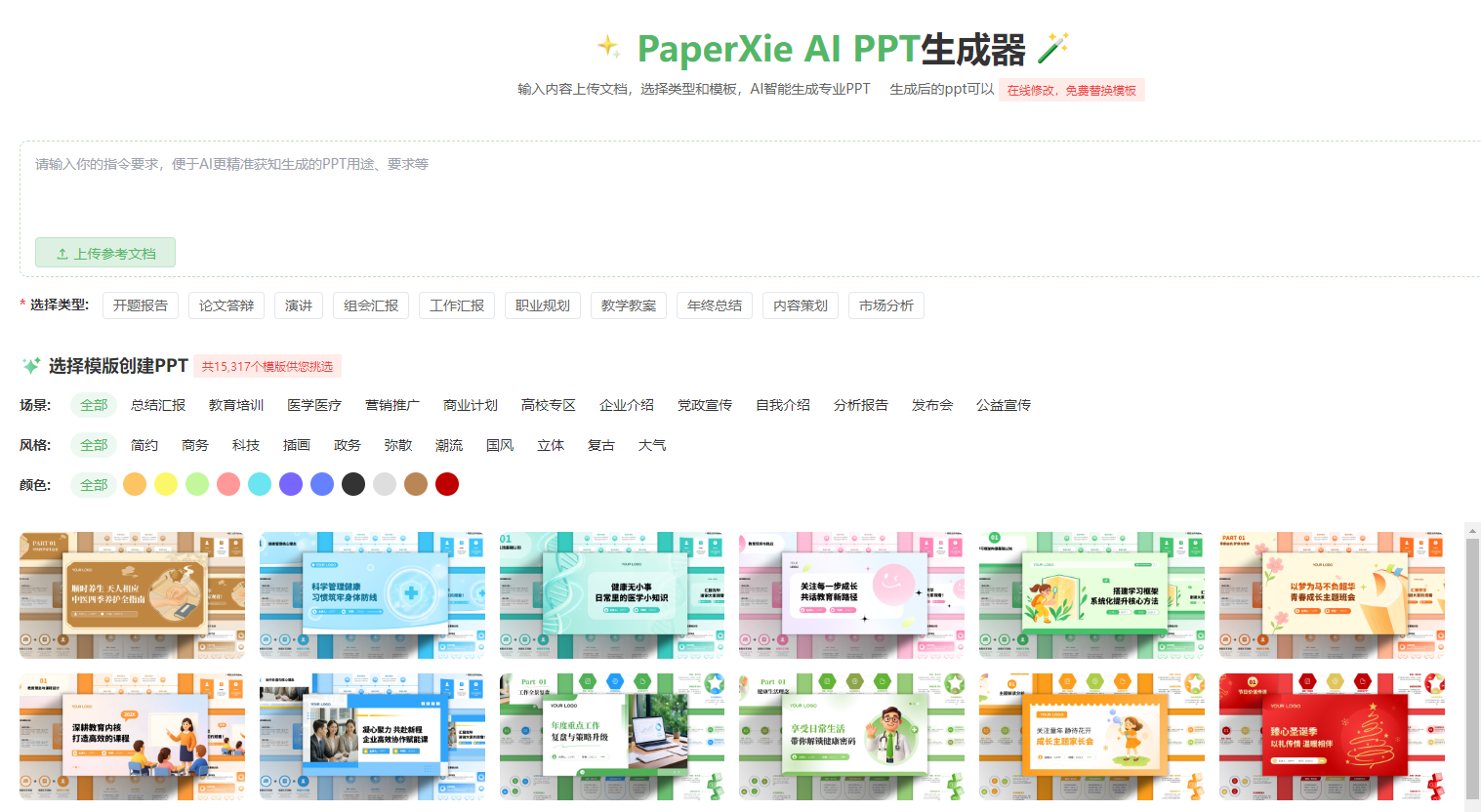Switch style filter to 国风
This screenshot has width=1481, height=812.
click(499, 445)
